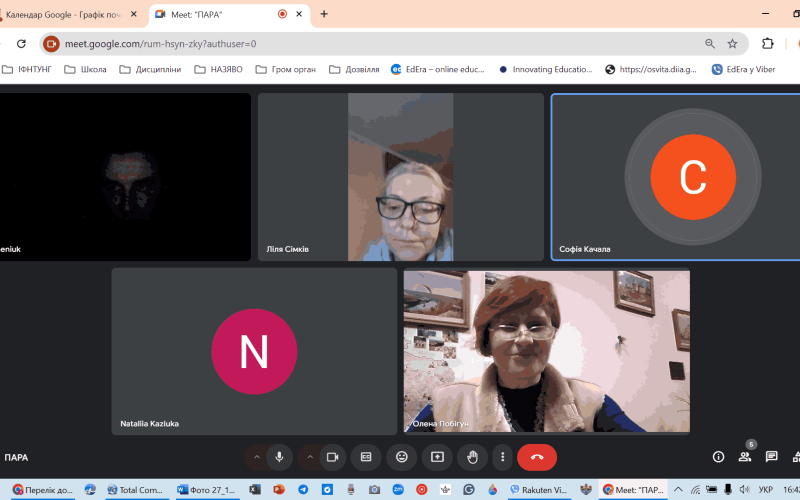Open the meeting details info icon
Image resolution: width=800 pixels, height=500 pixels.
(x=718, y=457)
